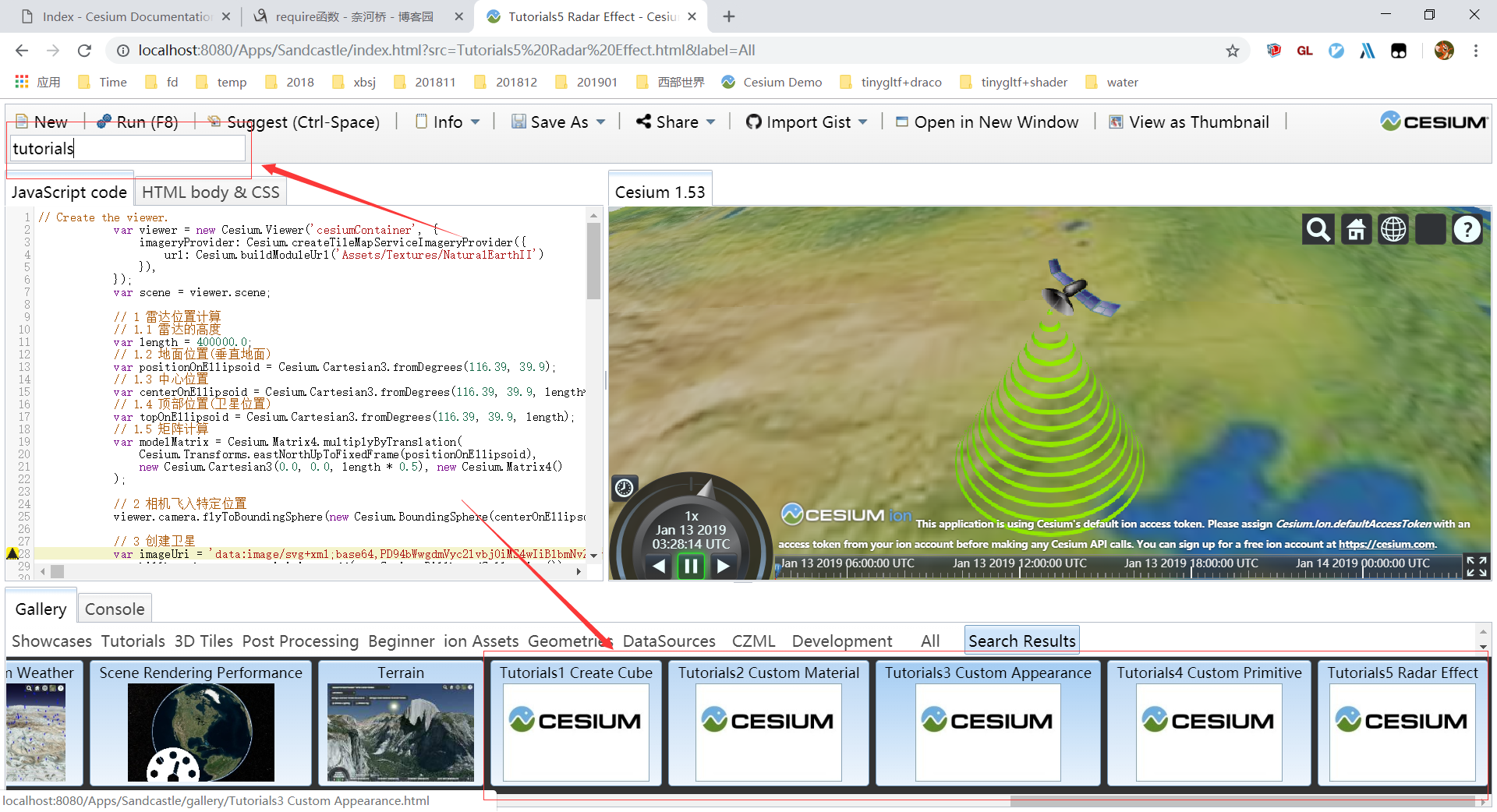1497x812 pixels.
Task: Select the Cesium 1.53 preview tab
Action: tap(660, 192)
